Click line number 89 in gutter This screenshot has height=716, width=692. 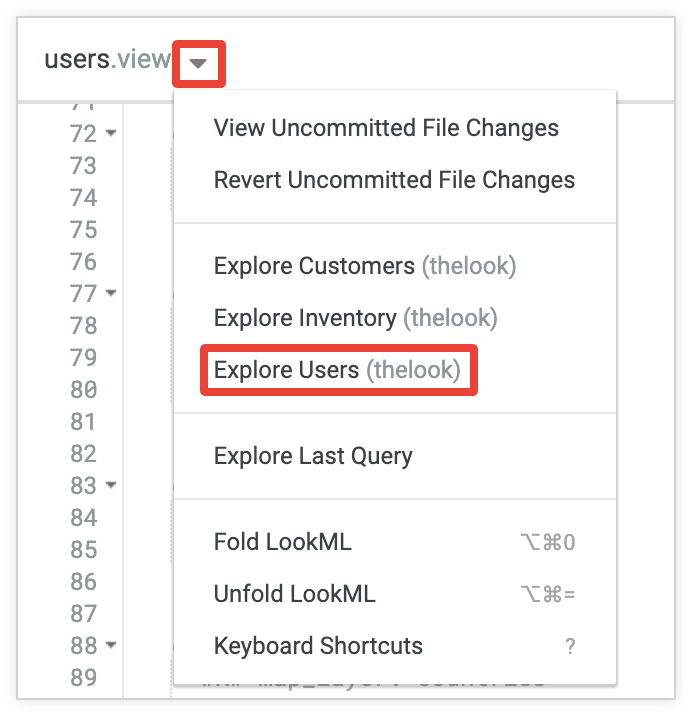coord(84,678)
